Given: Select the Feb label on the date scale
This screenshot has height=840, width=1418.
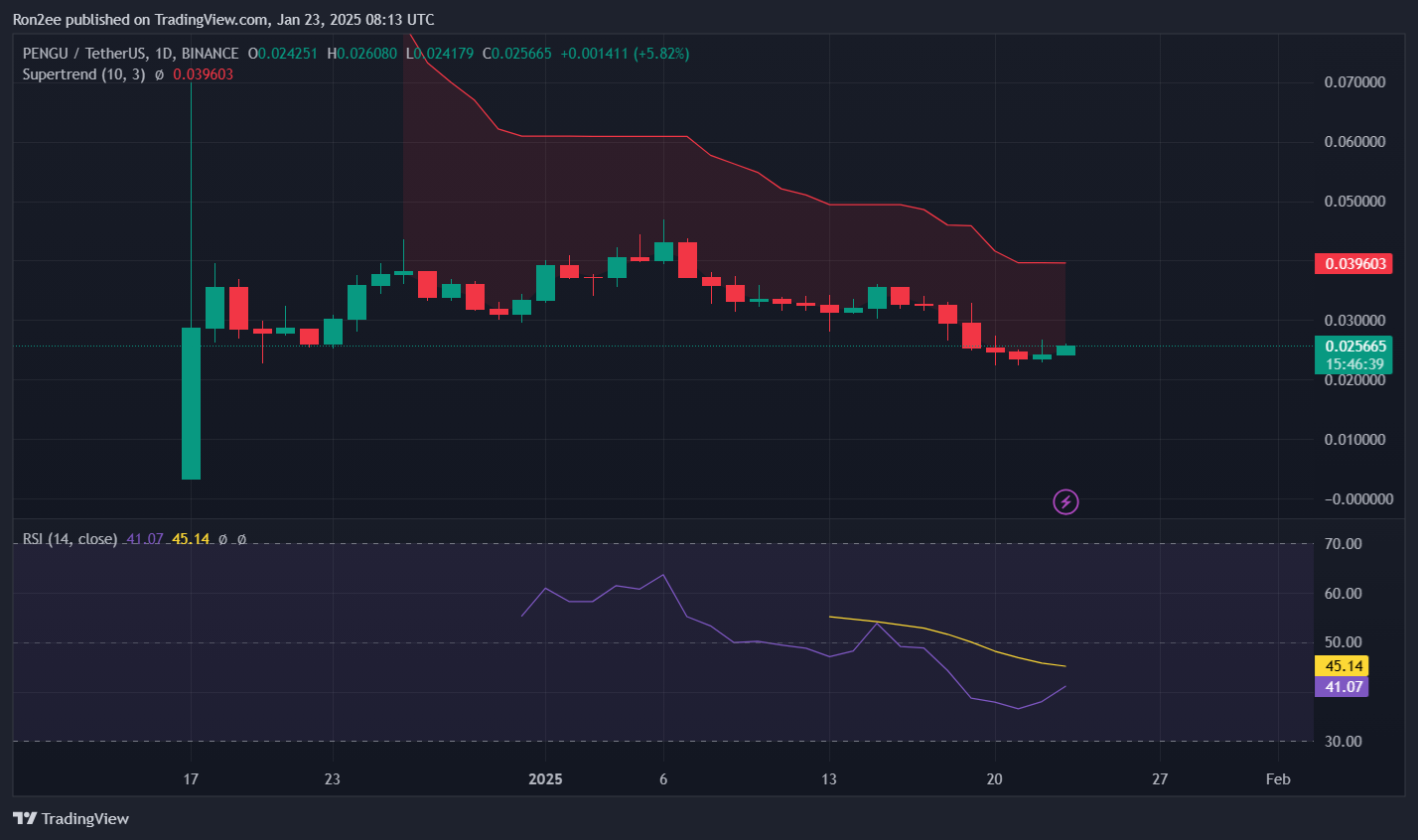Looking at the screenshot, I should pyautogui.click(x=1277, y=779).
